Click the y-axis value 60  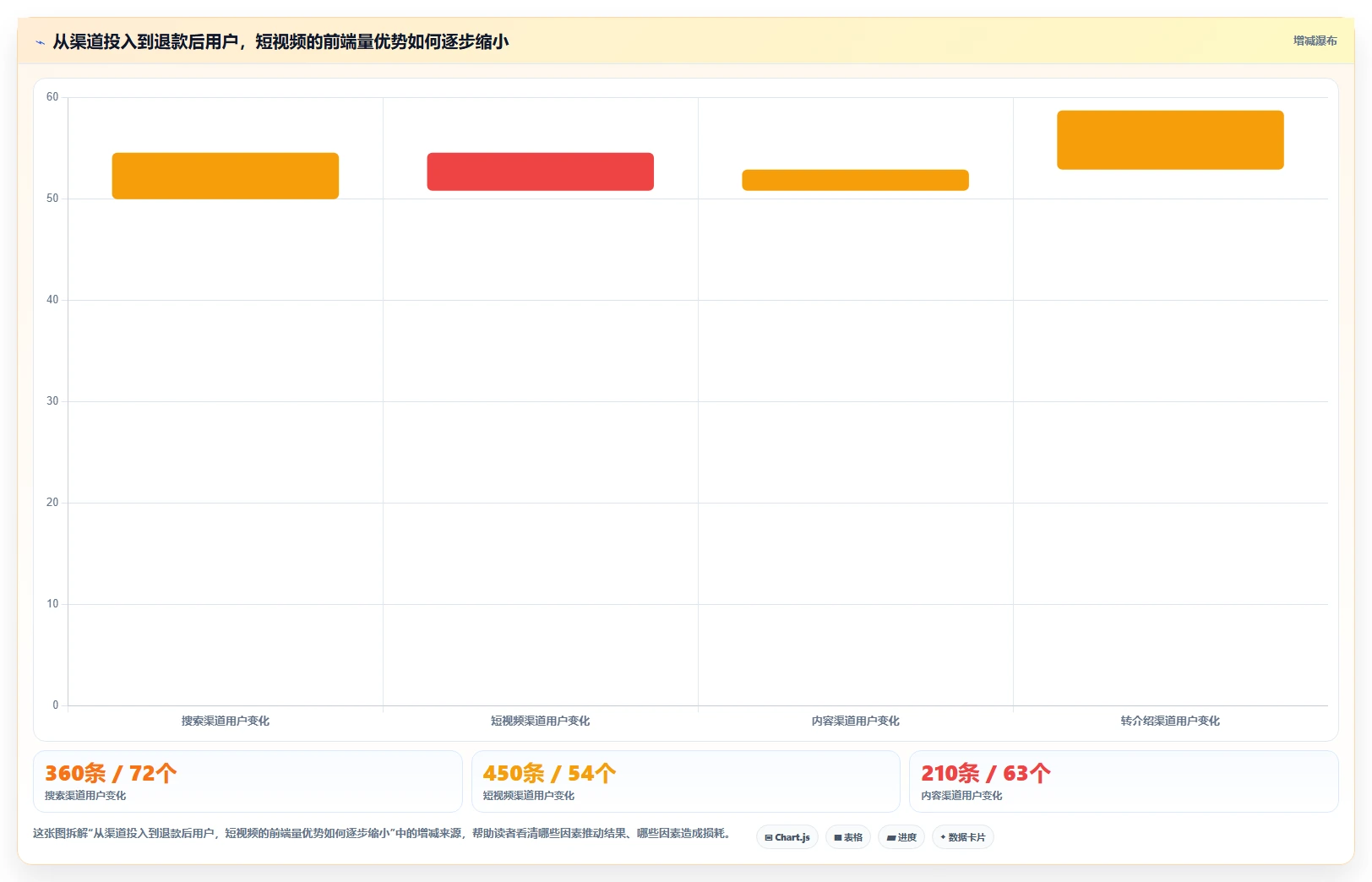[x=52, y=97]
